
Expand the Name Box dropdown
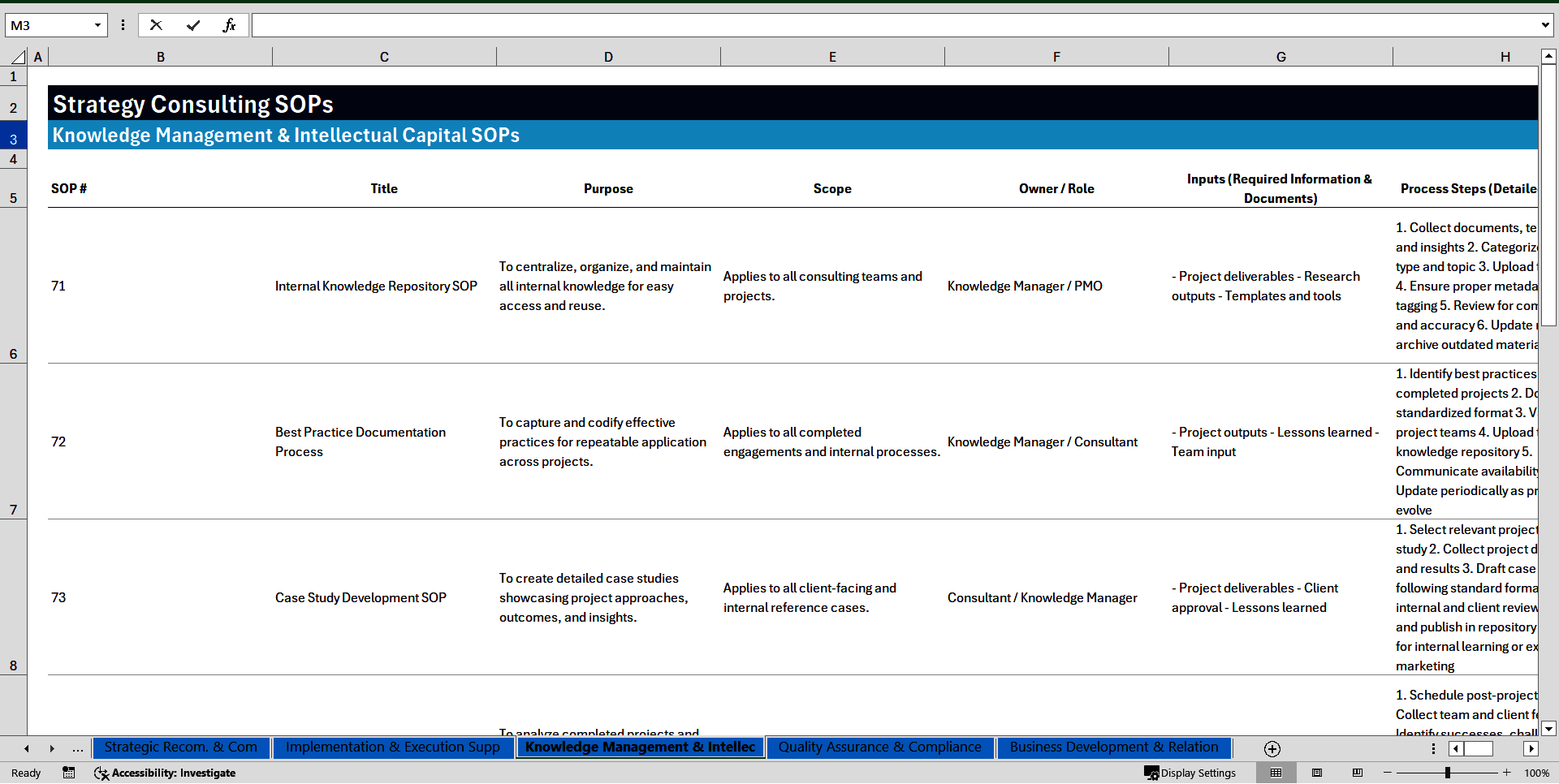click(x=97, y=25)
